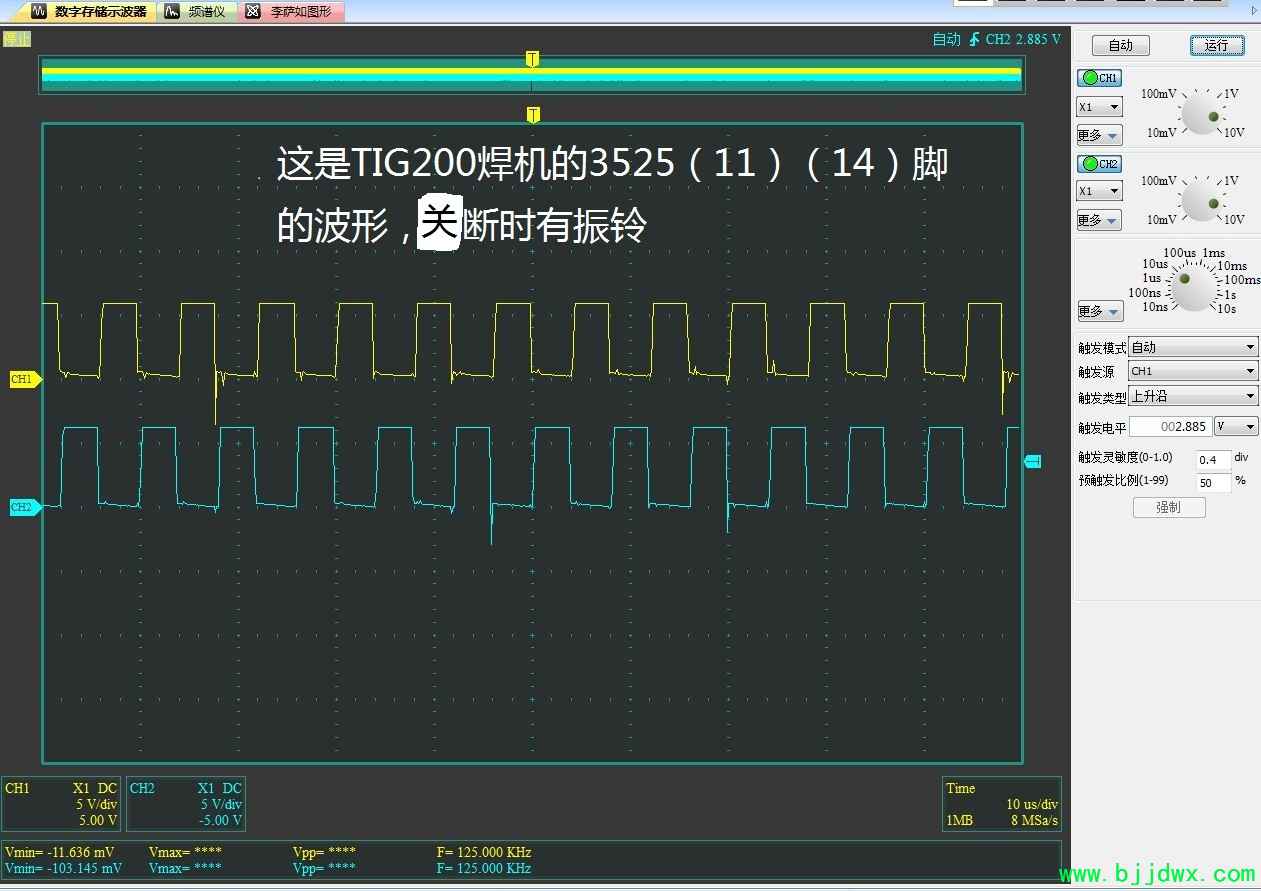1261x891 pixels.
Task: Expand the CH2 更多 options menu
Action: 1099,220
